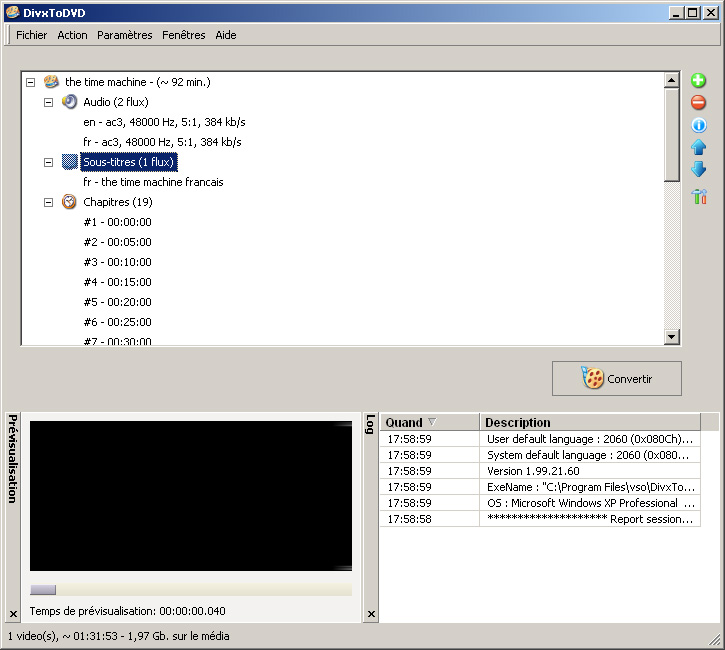This screenshot has height=650, width=725.
Task: Select Sous-titres (1 flux) row
Action: pyautogui.click(x=129, y=162)
